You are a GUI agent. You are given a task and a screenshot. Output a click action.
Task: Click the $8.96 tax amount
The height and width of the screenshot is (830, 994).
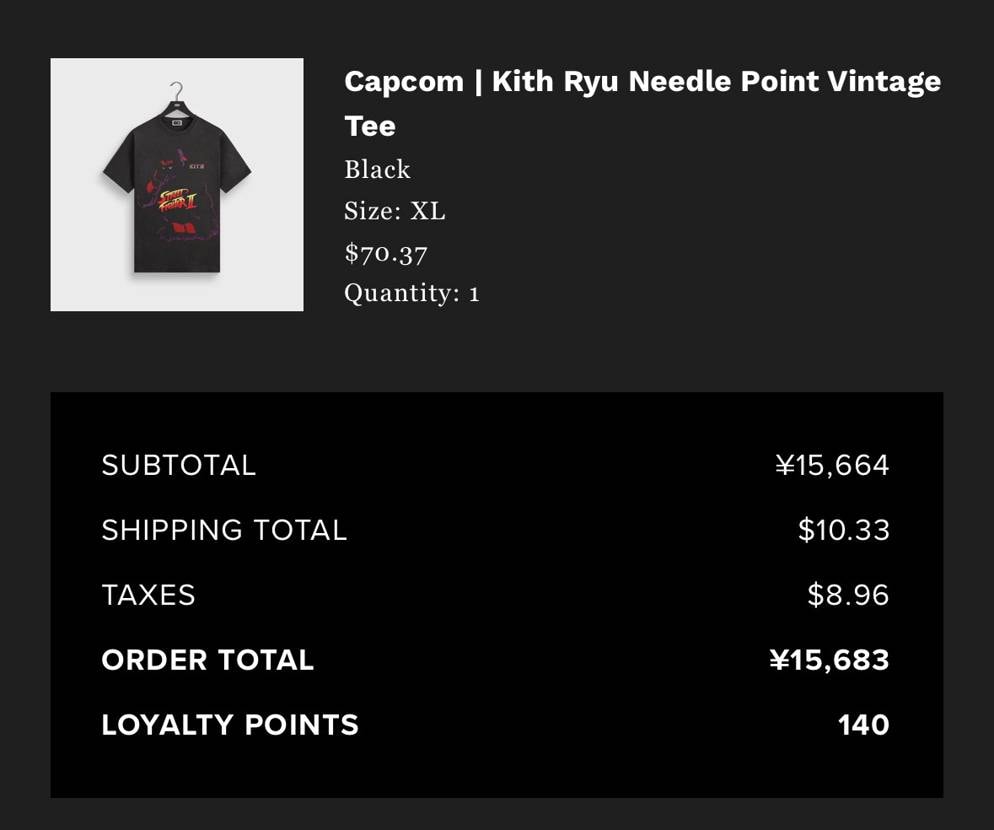pyautogui.click(x=848, y=595)
